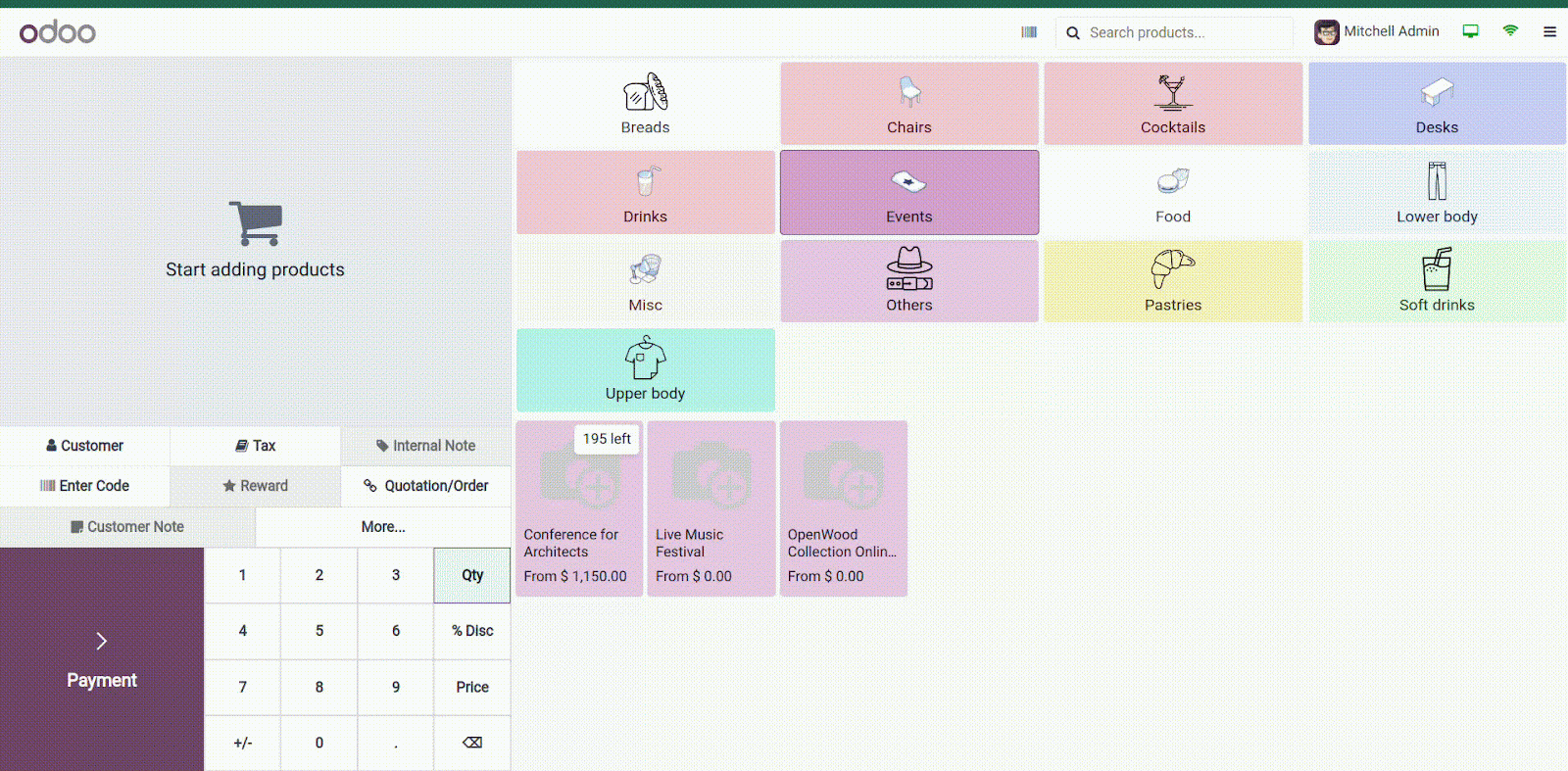The width and height of the screenshot is (1568, 771).
Task: Select the Food category
Action: 1173,192
